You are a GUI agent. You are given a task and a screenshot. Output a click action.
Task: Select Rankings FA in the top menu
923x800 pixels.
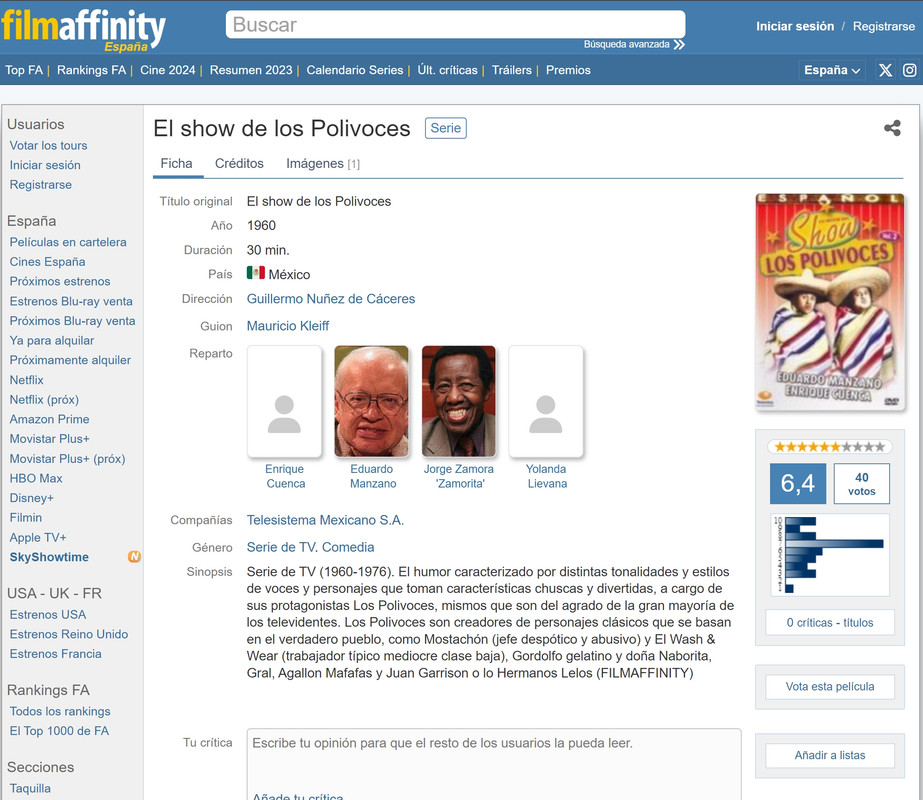click(x=91, y=70)
